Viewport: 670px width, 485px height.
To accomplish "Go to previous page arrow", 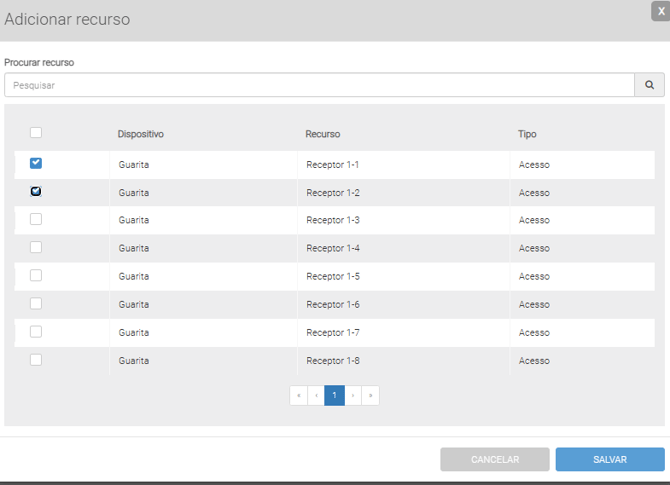I will click(x=316, y=395).
